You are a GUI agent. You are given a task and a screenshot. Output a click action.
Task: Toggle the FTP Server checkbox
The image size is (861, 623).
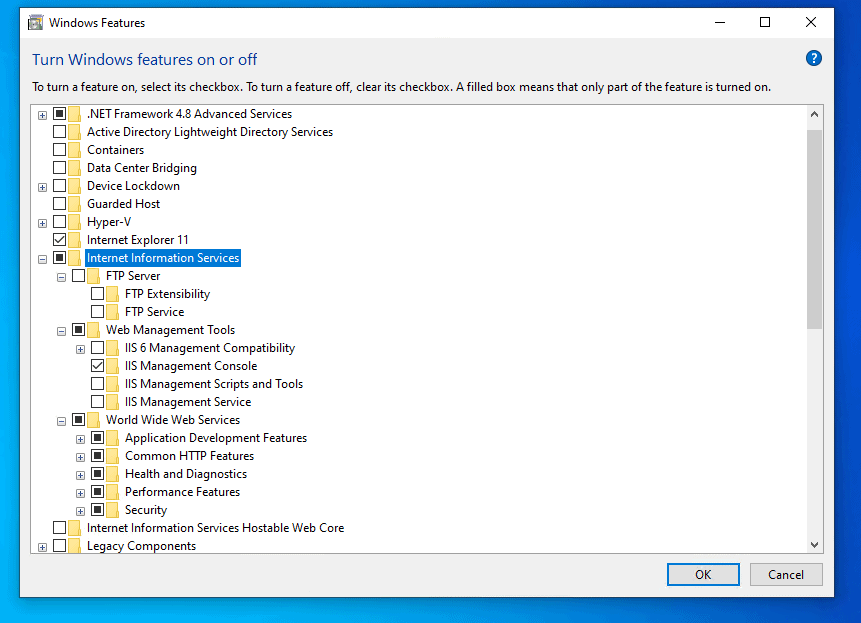click(x=79, y=276)
